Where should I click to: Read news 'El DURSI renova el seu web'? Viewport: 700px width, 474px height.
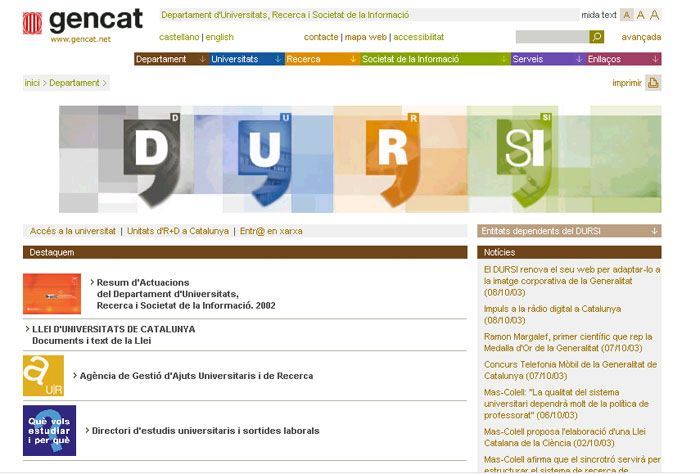[572, 281]
